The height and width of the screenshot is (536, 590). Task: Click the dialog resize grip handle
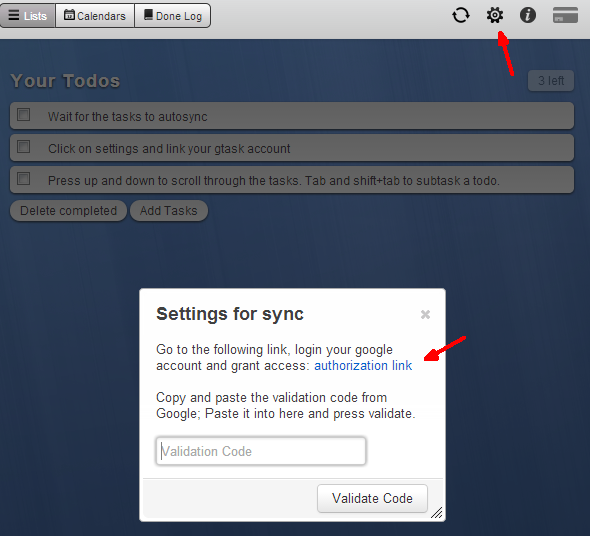[437, 513]
